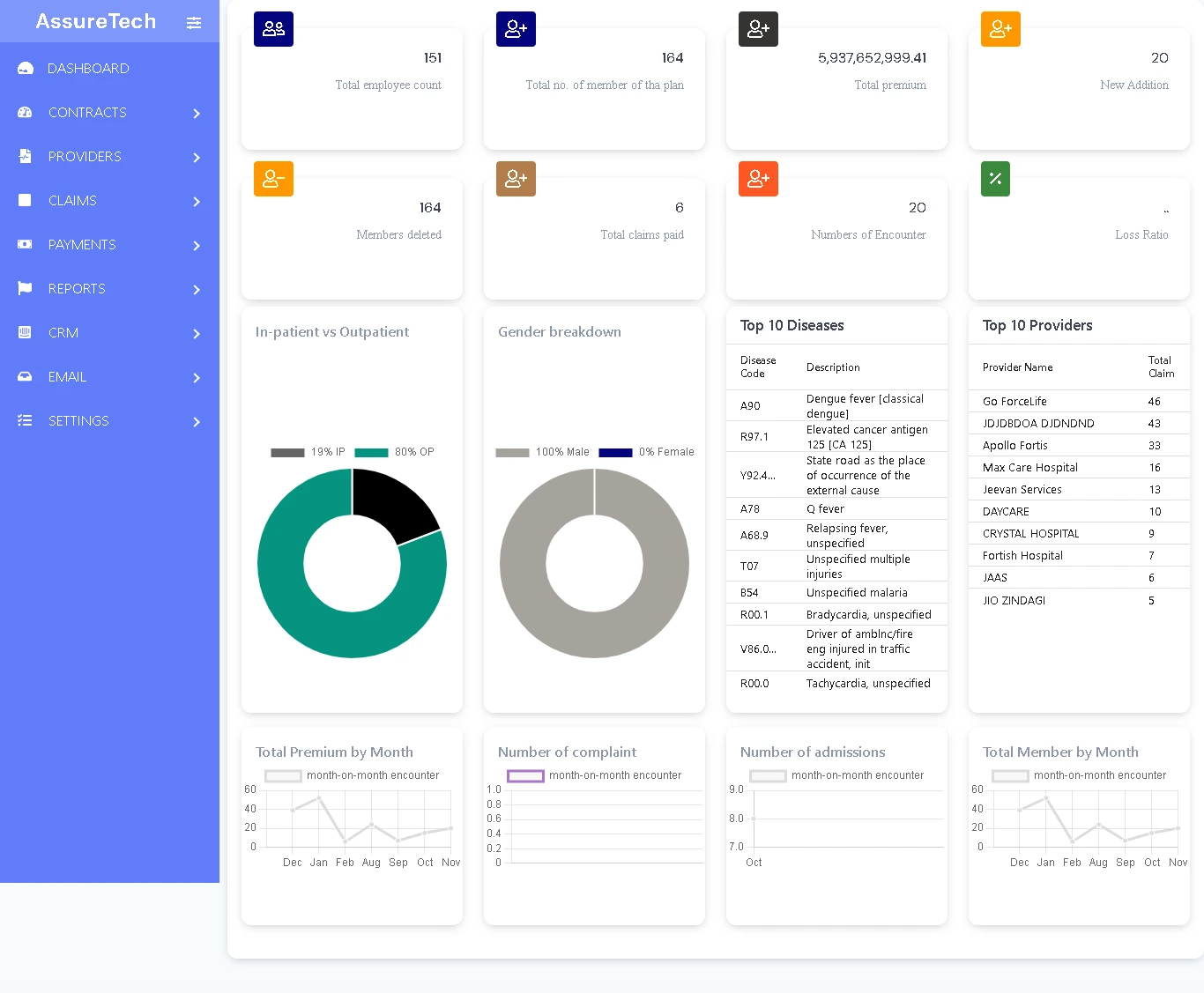Click the sidebar menu toggle icon beside AssureTech

(x=194, y=23)
